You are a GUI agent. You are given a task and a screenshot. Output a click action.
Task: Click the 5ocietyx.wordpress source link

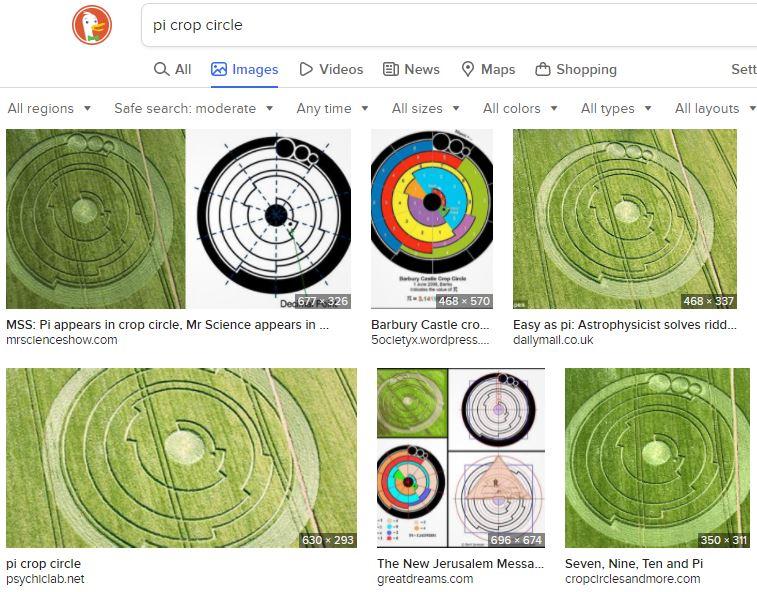430,340
